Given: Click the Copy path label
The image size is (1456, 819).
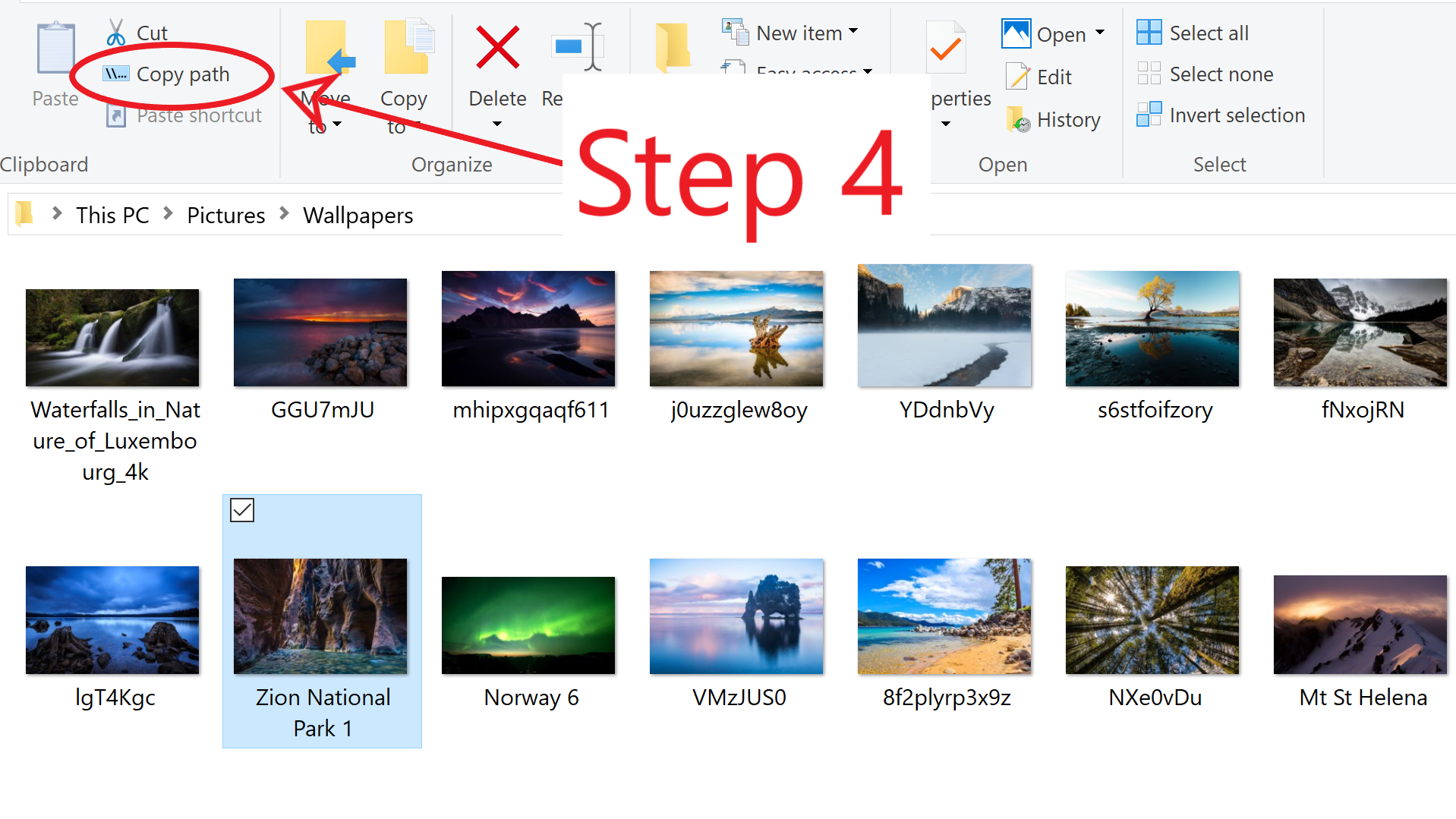Looking at the screenshot, I should (183, 74).
